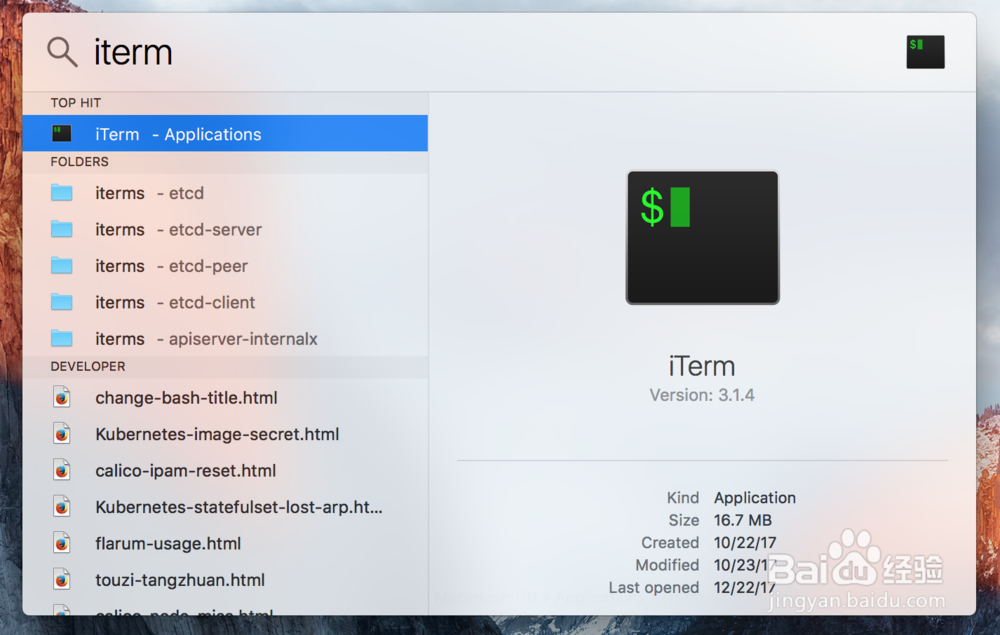Select the iterms - apiserver-internalx folder
The image size is (1000, 635).
(x=225, y=338)
